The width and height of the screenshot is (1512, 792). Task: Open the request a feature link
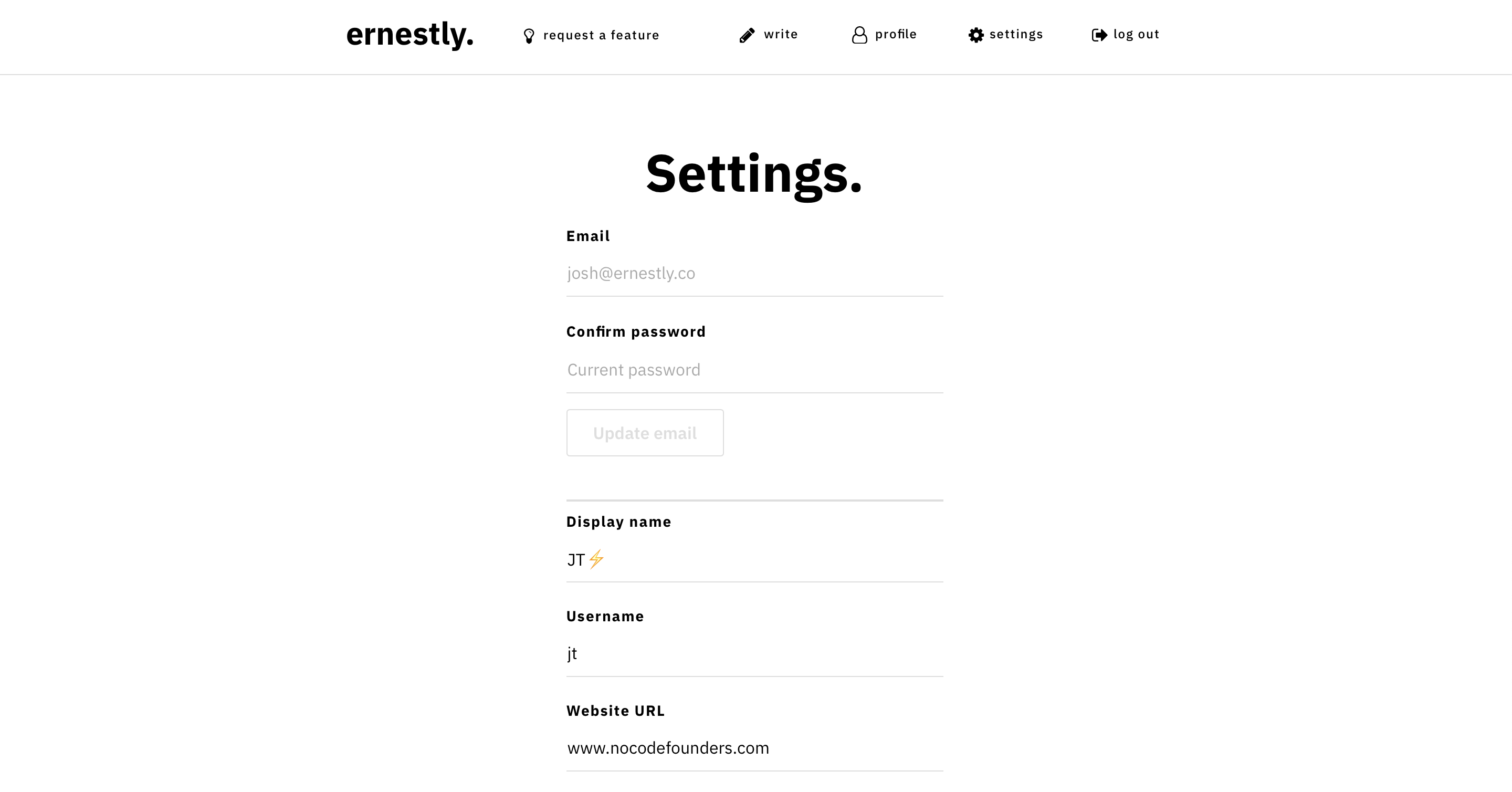[x=601, y=35]
